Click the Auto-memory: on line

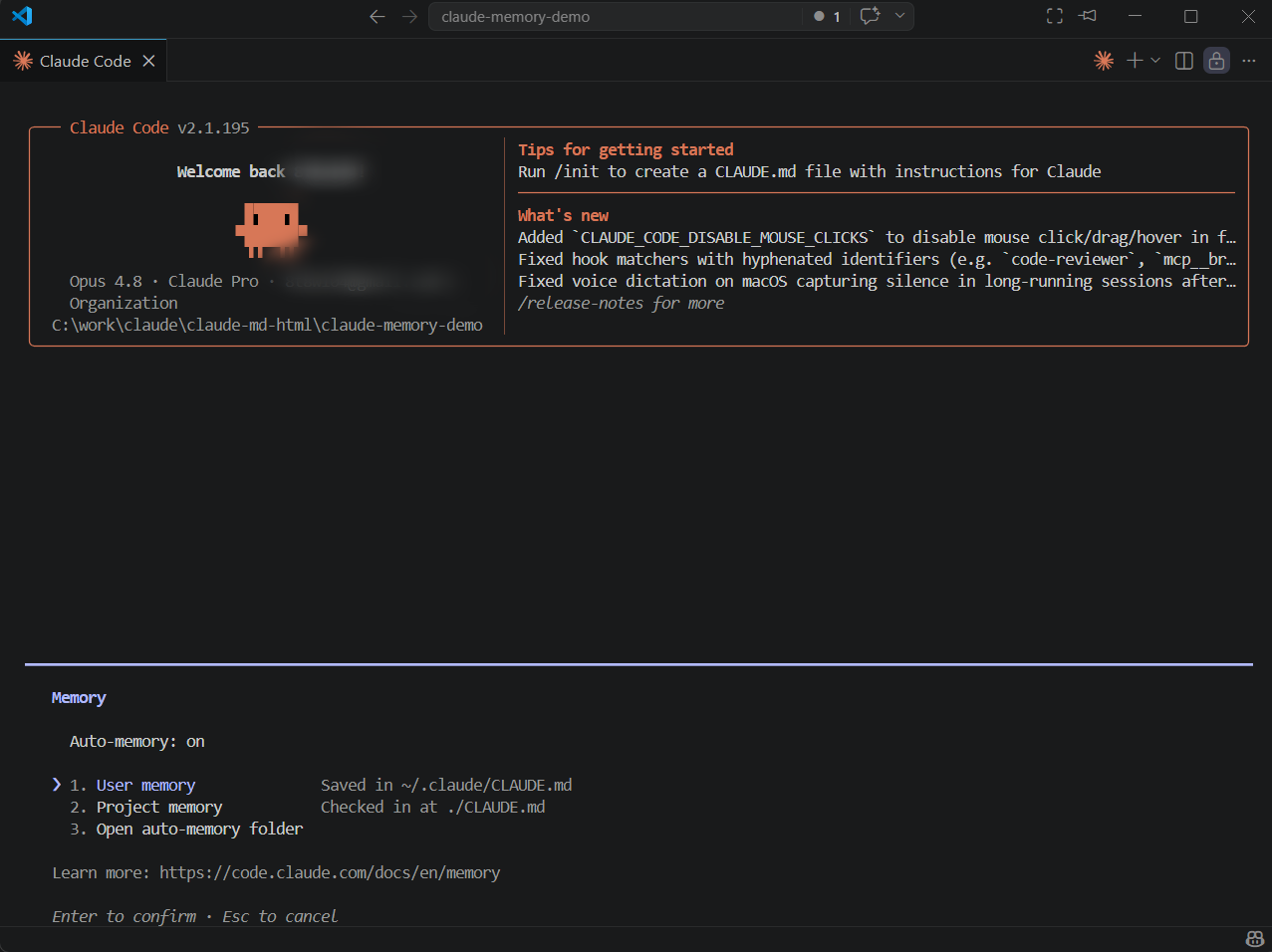pyautogui.click(x=137, y=742)
